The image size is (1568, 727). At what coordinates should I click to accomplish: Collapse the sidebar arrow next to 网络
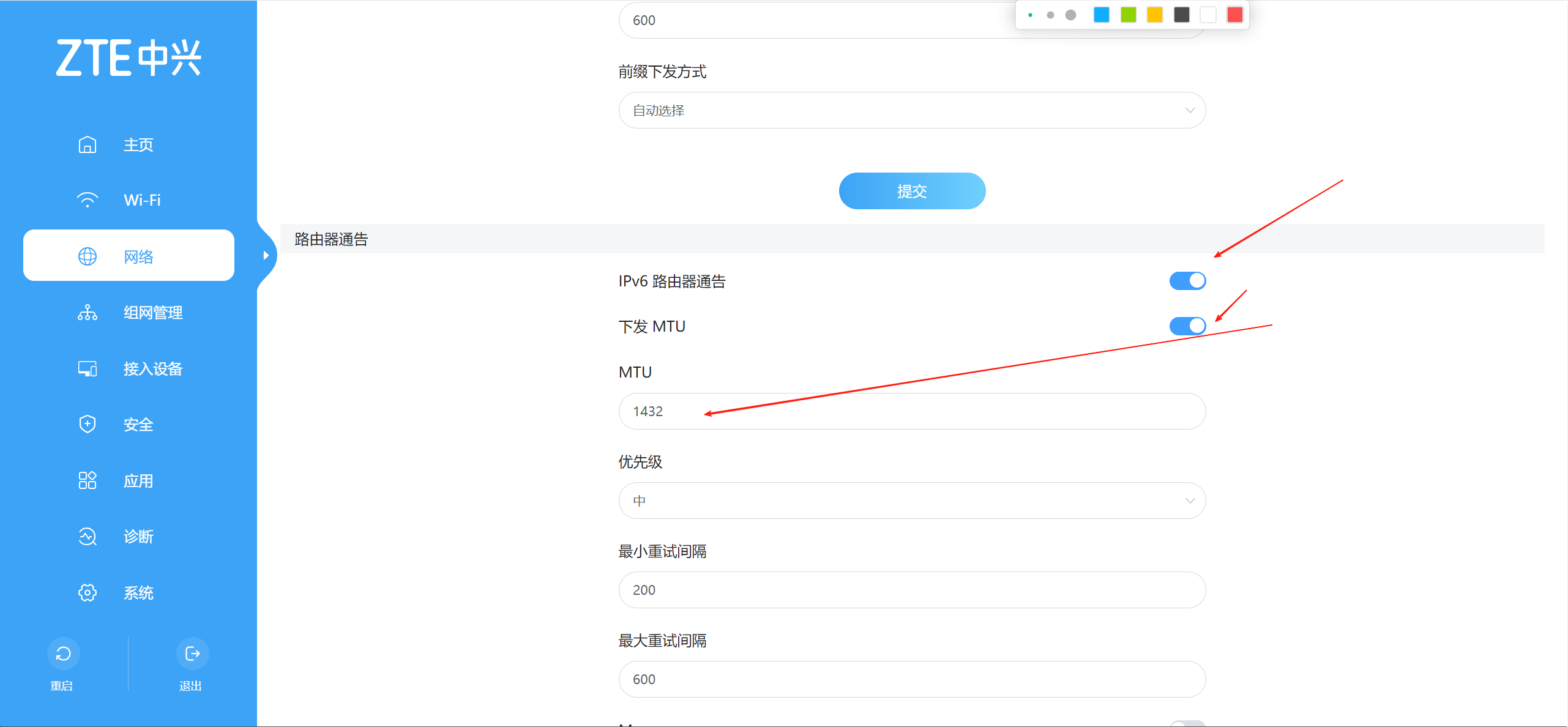tap(266, 255)
